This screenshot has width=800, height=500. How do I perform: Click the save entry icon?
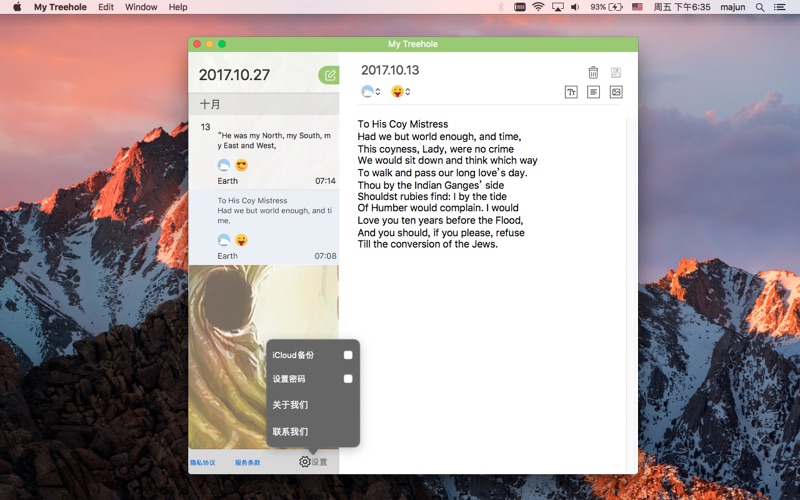click(616, 72)
